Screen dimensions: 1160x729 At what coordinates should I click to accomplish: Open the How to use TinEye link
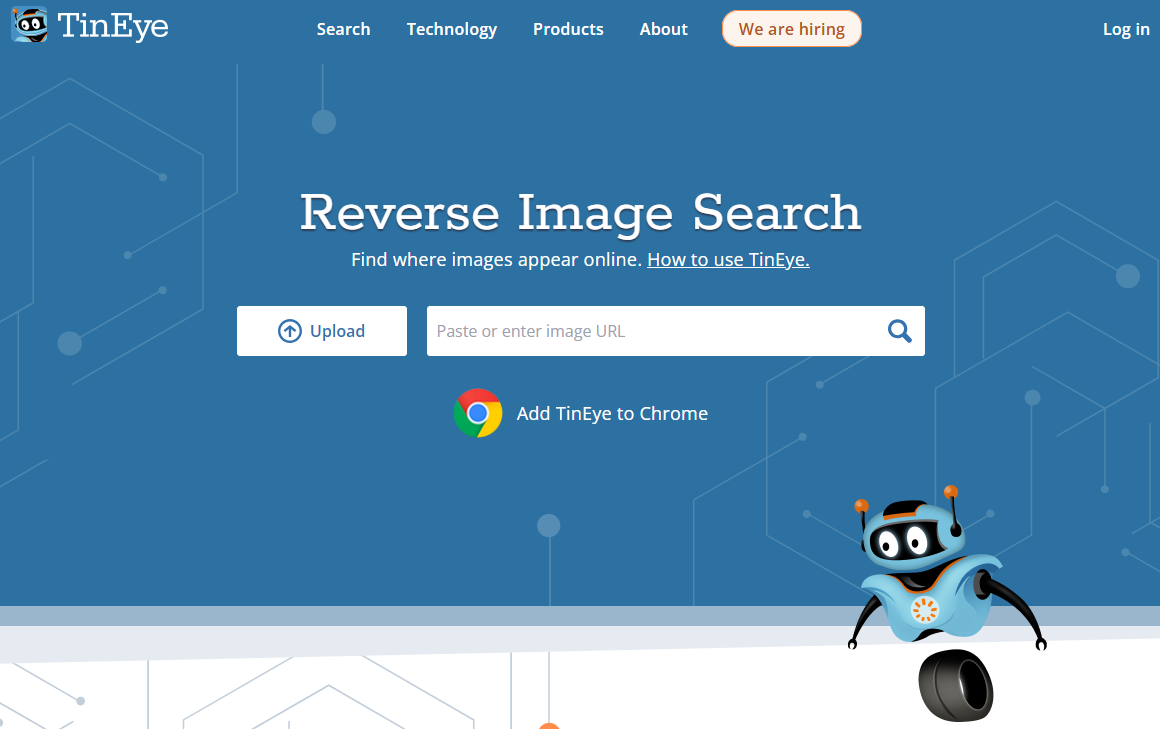[x=728, y=260]
